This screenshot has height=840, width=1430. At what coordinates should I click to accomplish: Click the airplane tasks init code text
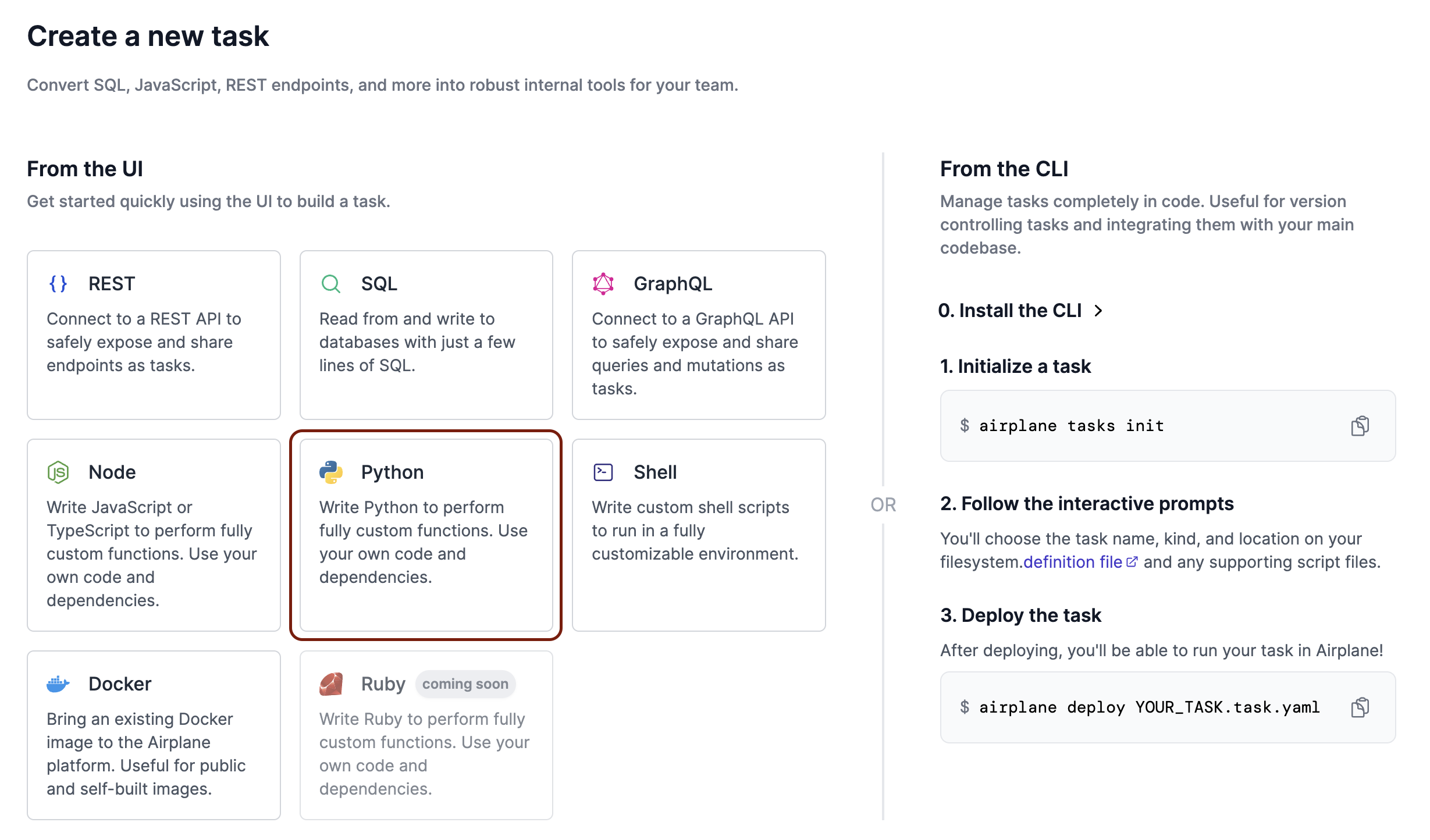point(1072,426)
